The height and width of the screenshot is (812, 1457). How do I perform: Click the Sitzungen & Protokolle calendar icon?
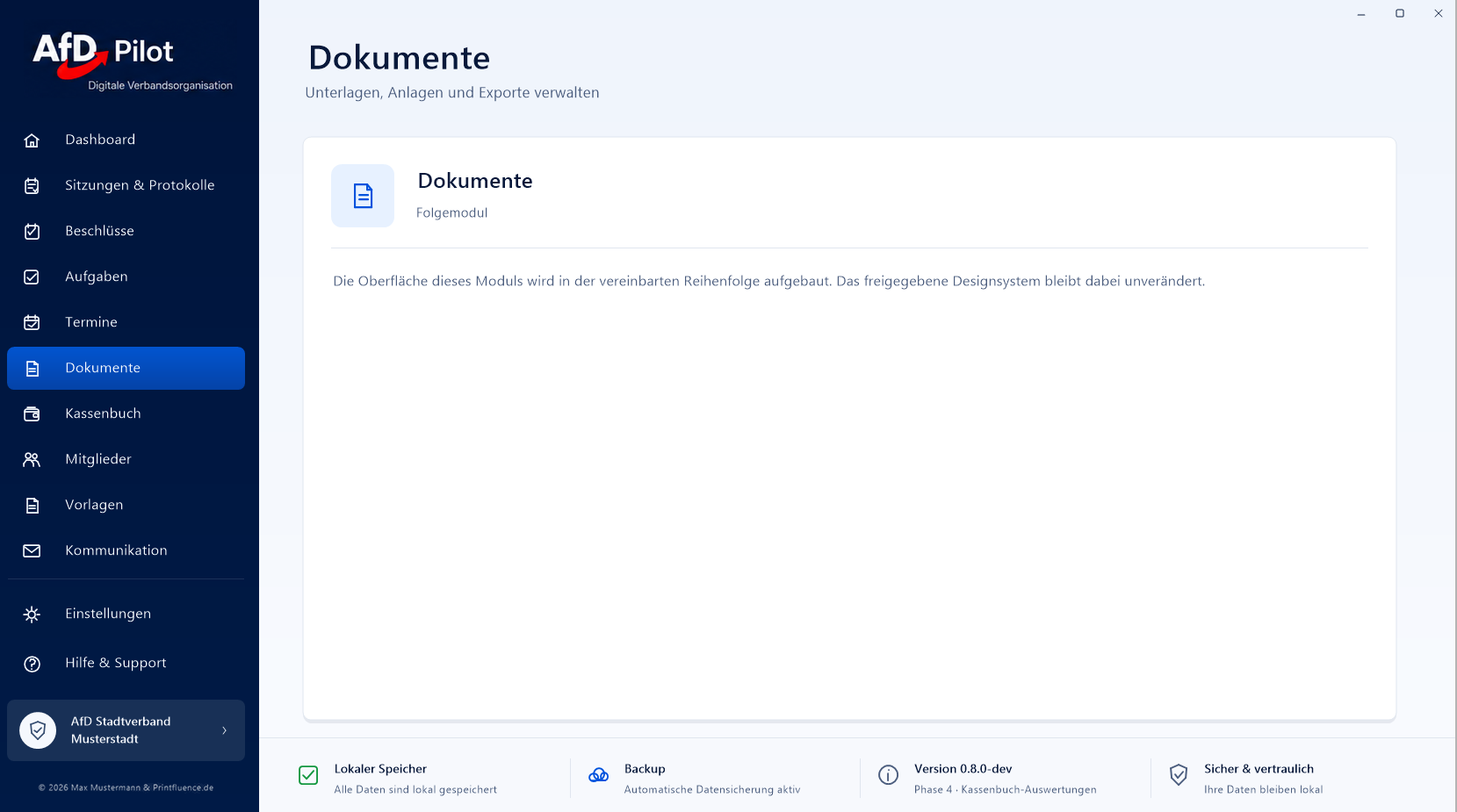(x=32, y=186)
